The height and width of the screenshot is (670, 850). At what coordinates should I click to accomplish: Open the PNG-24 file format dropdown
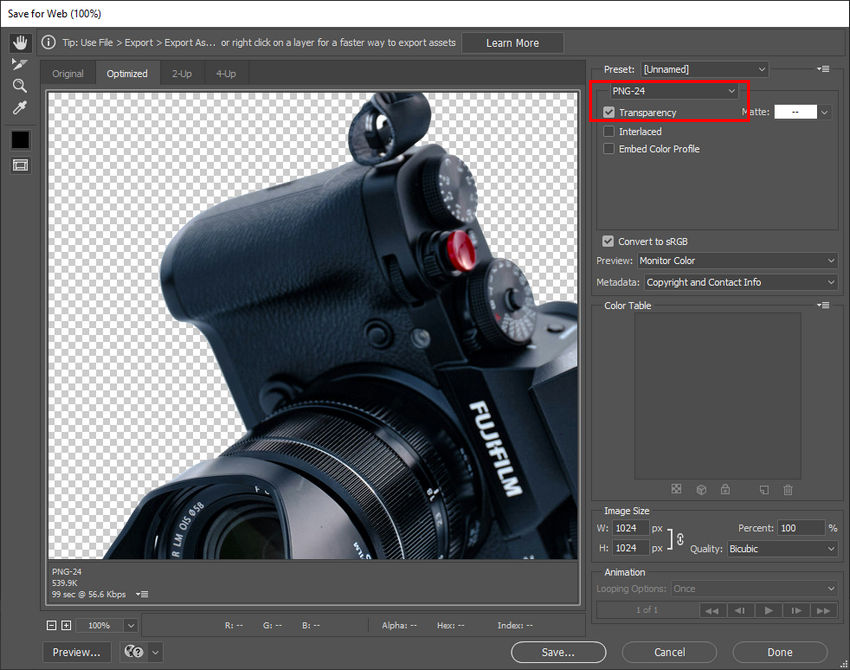(674, 91)
